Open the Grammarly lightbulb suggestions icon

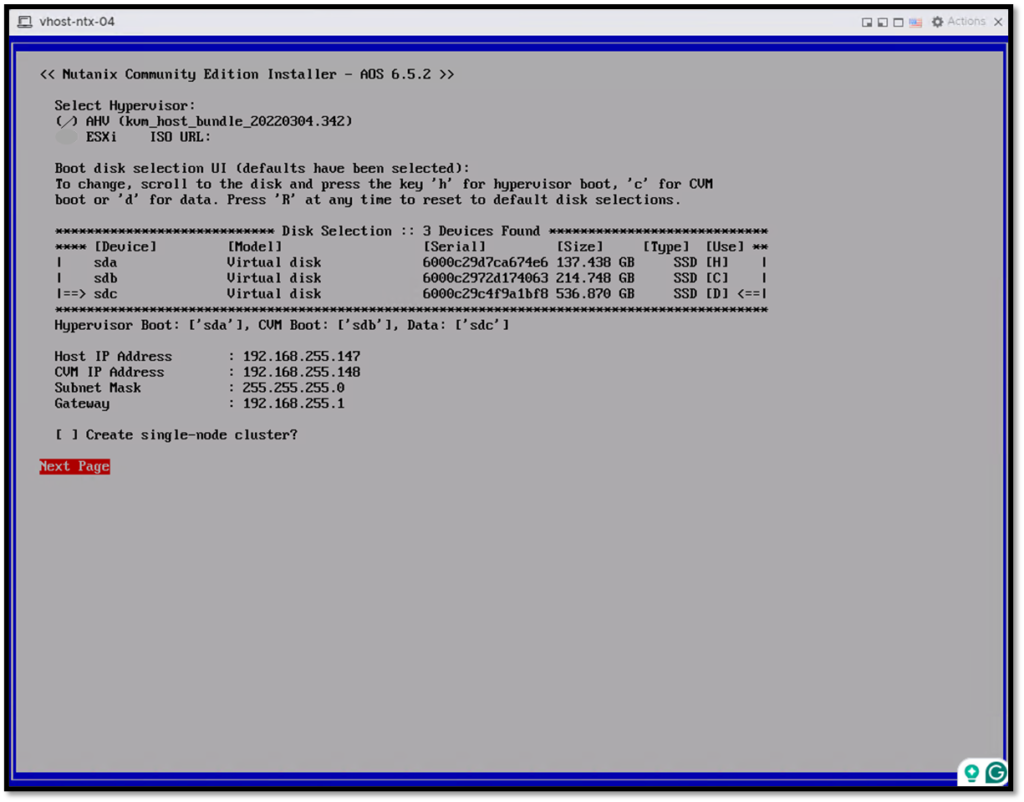coord(970,772)
